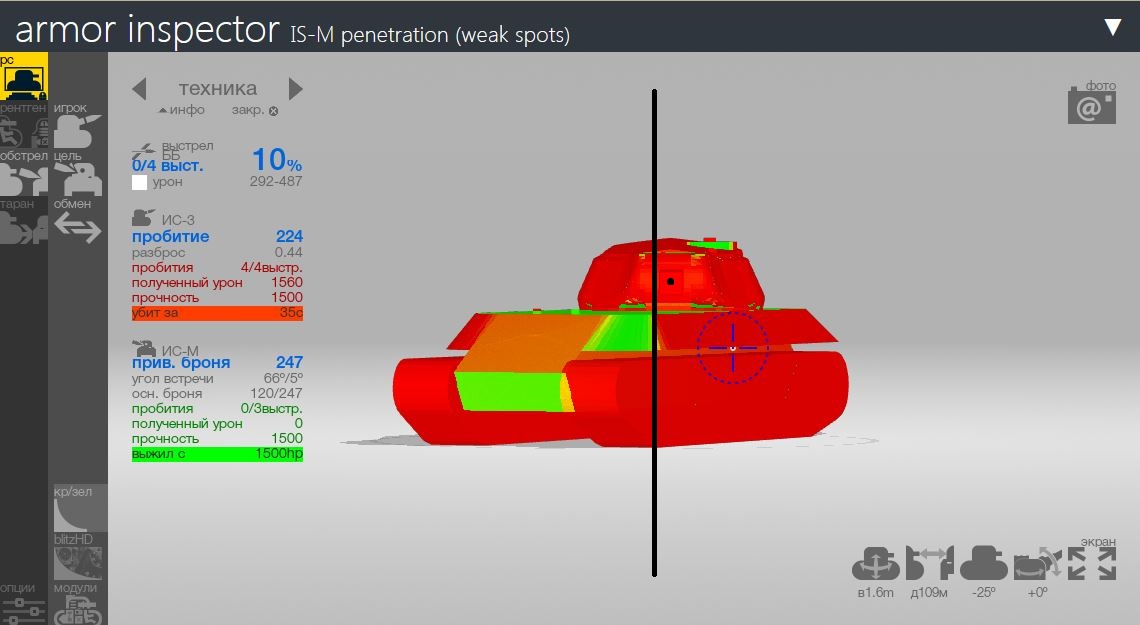Switch to таран ramming mode
1140x625 pixels.
pyautogui.click(x=23, y=223)
